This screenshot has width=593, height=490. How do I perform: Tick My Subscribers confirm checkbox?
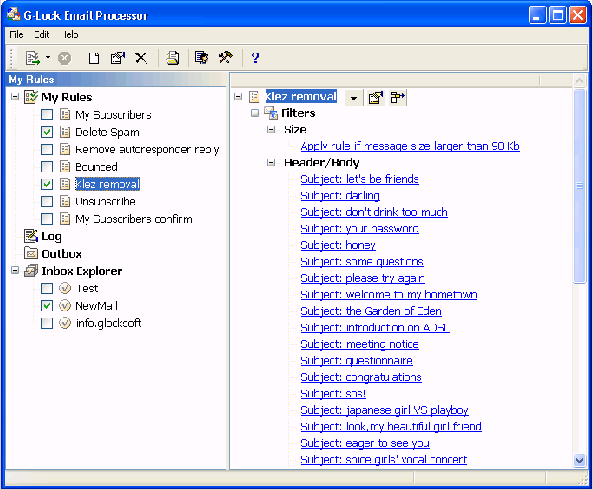click(47, 219)
